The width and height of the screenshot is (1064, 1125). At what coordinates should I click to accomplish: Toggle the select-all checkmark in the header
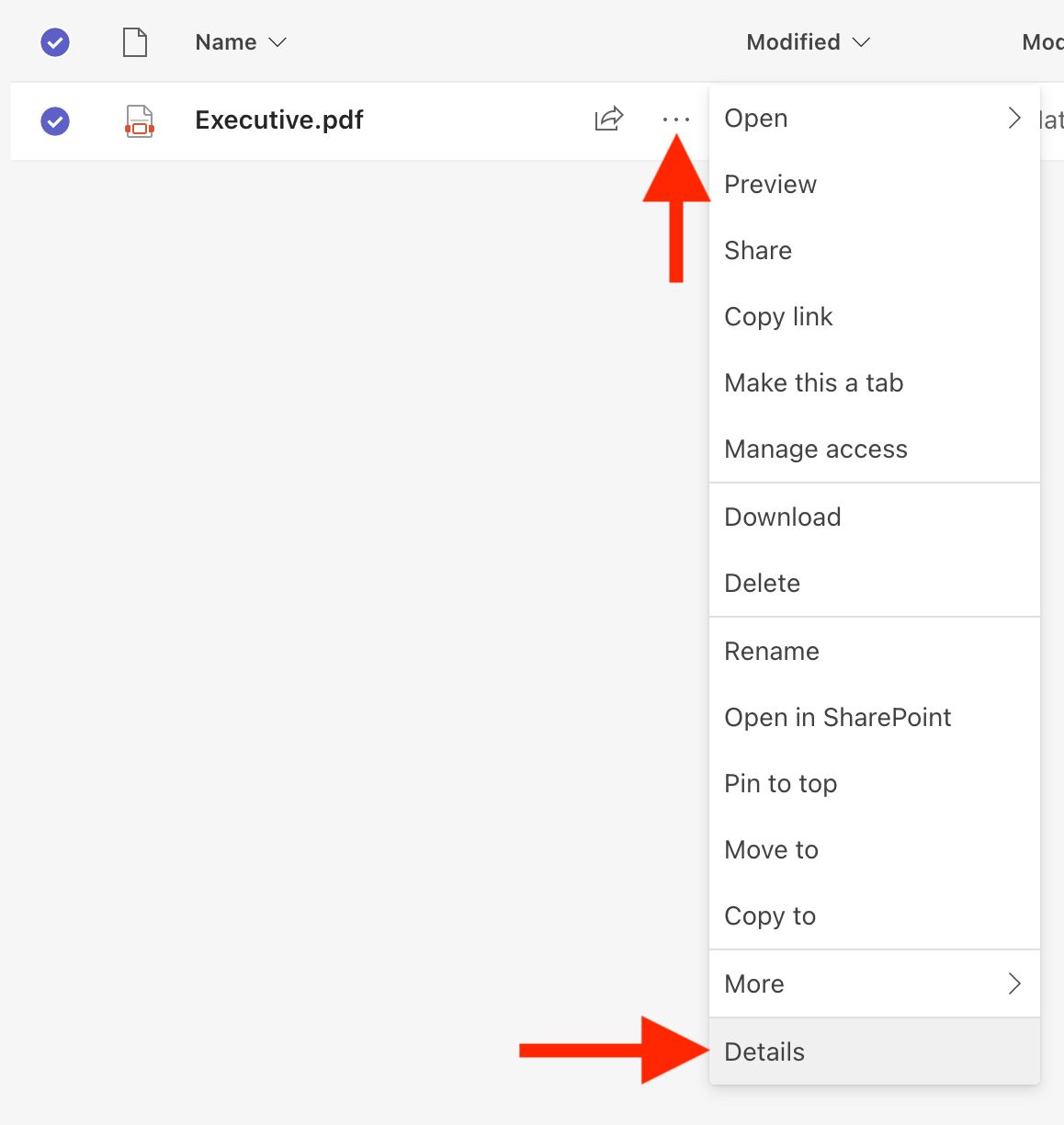click(55, 42)
